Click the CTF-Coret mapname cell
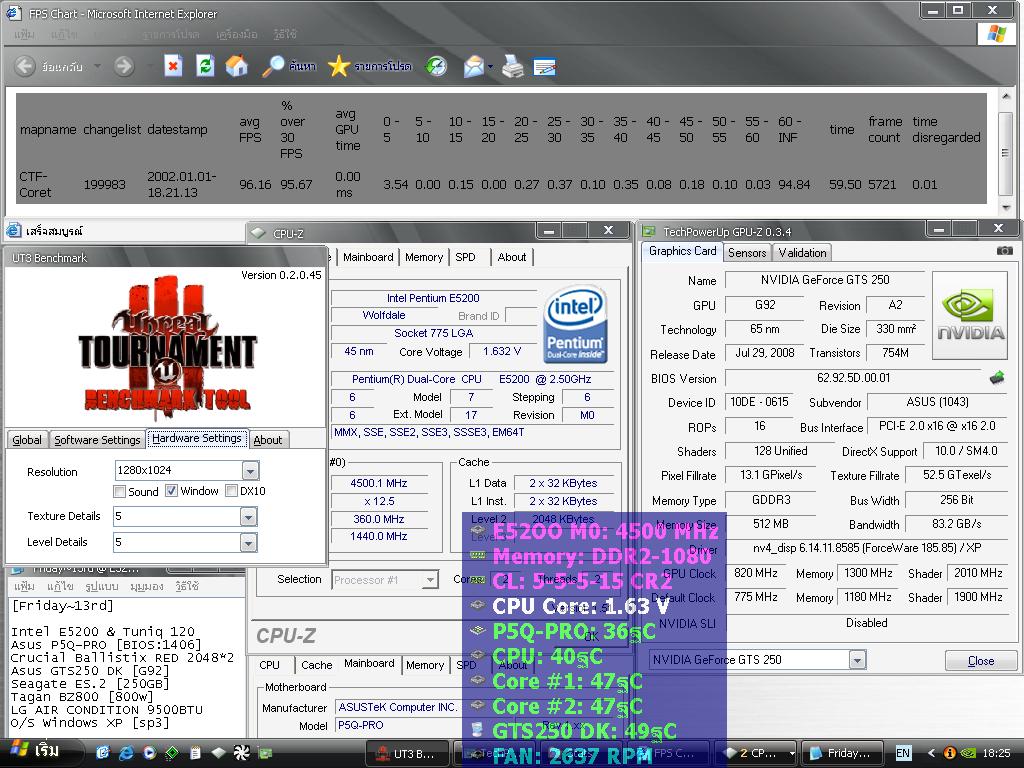This screenshot has width=1024, height=768. tap(35, 184)
